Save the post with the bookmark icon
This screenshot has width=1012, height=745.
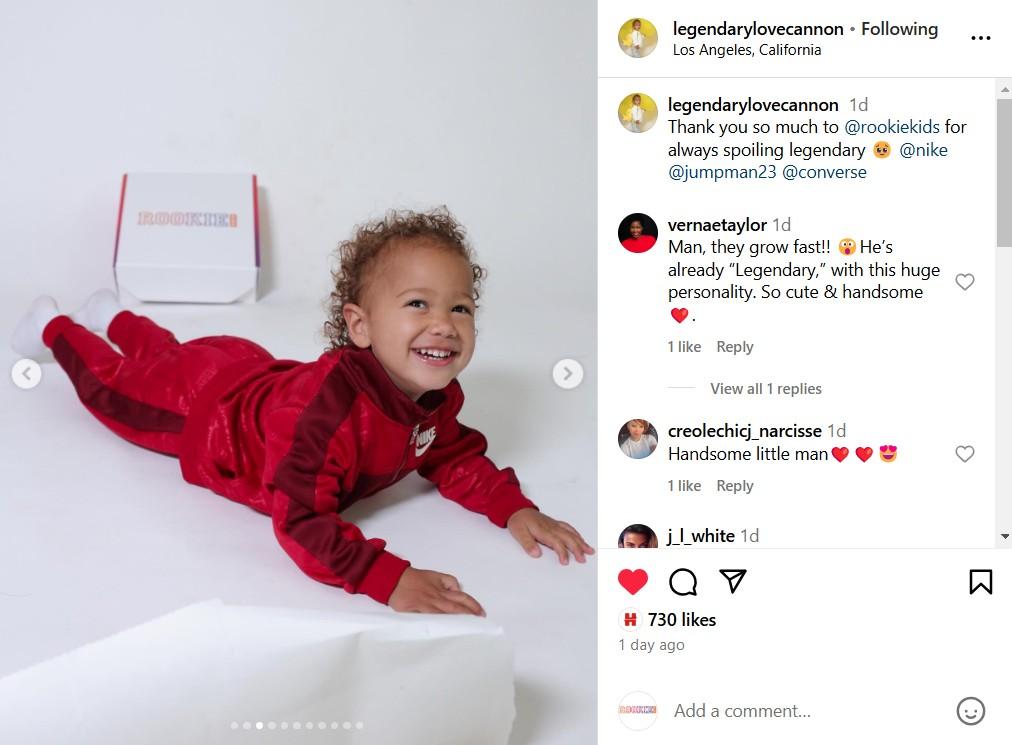[980, 582]
